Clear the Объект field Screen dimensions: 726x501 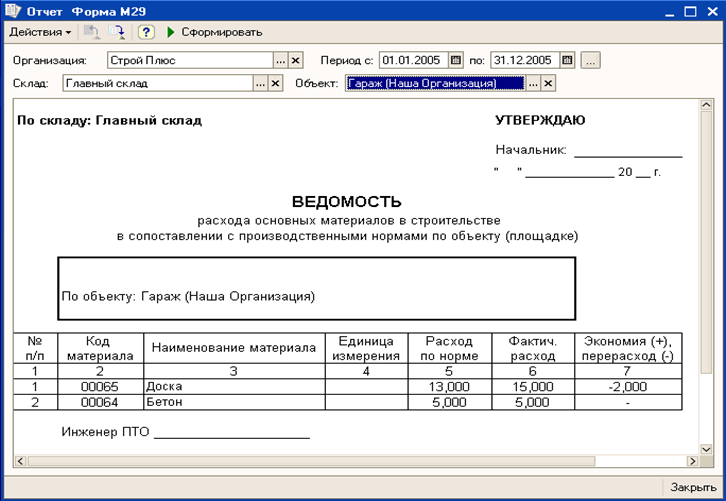(548, 83)
